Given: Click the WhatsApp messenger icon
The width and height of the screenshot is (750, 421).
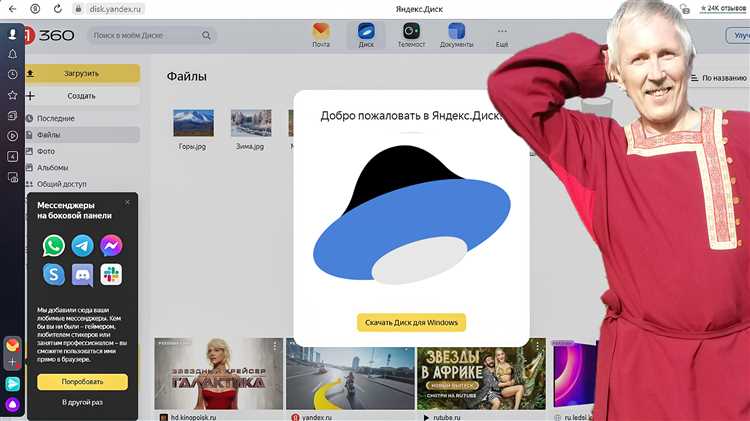Looking at the screenshot, I should (x=54, y=245).
